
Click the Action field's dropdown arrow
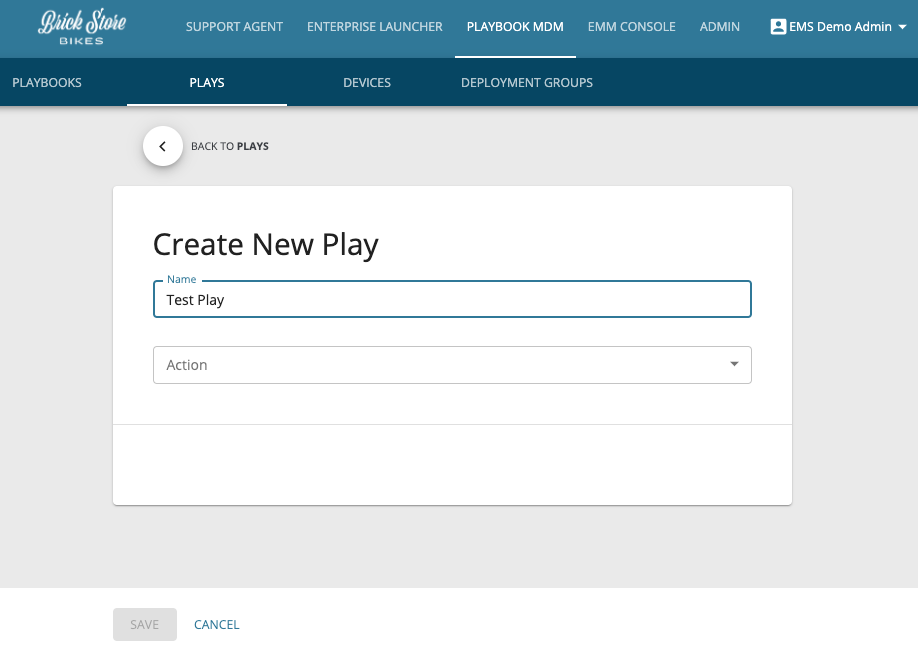click(x=734, y=365)
